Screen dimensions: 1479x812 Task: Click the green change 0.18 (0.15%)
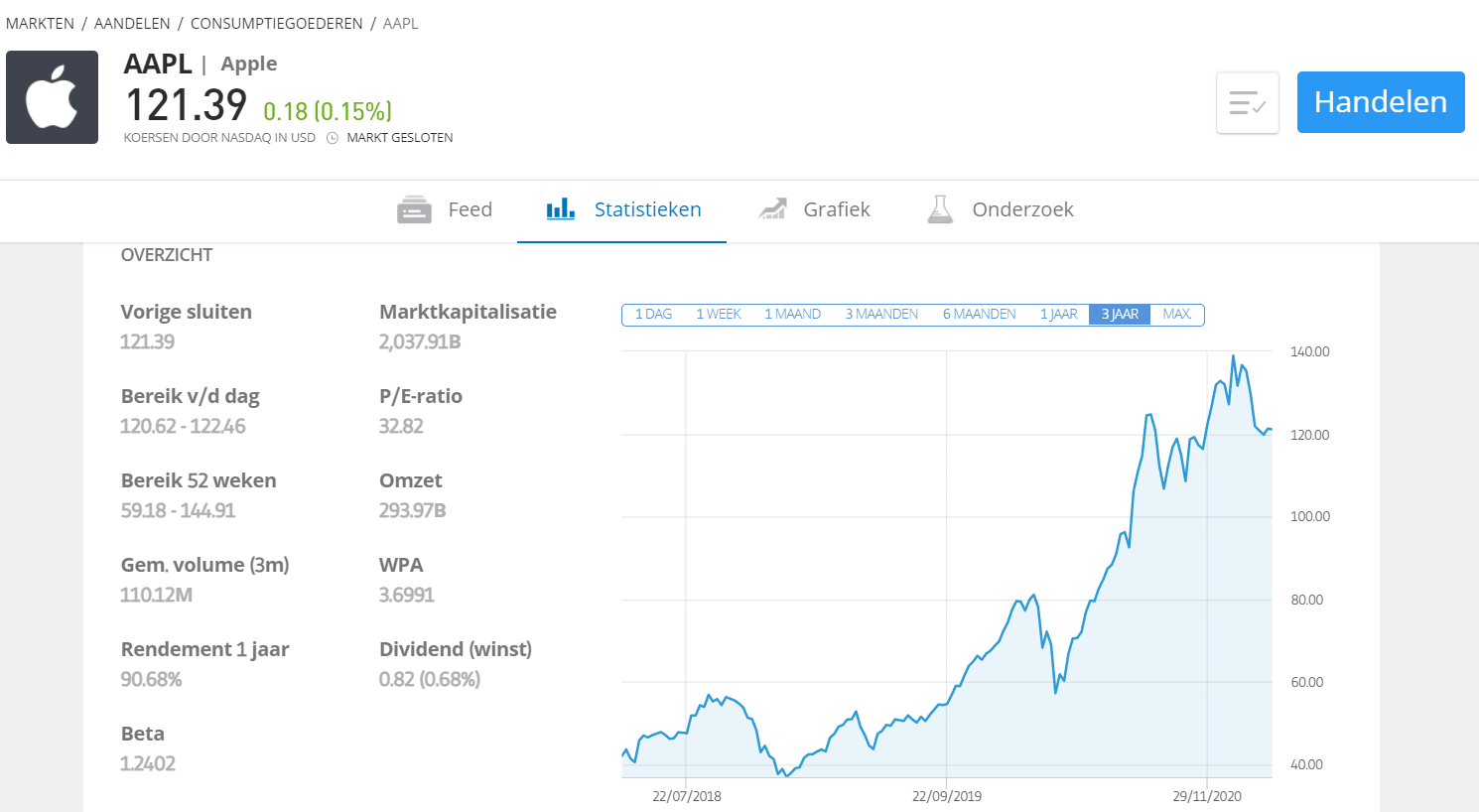pyautogui.click(x=328, y=111)
